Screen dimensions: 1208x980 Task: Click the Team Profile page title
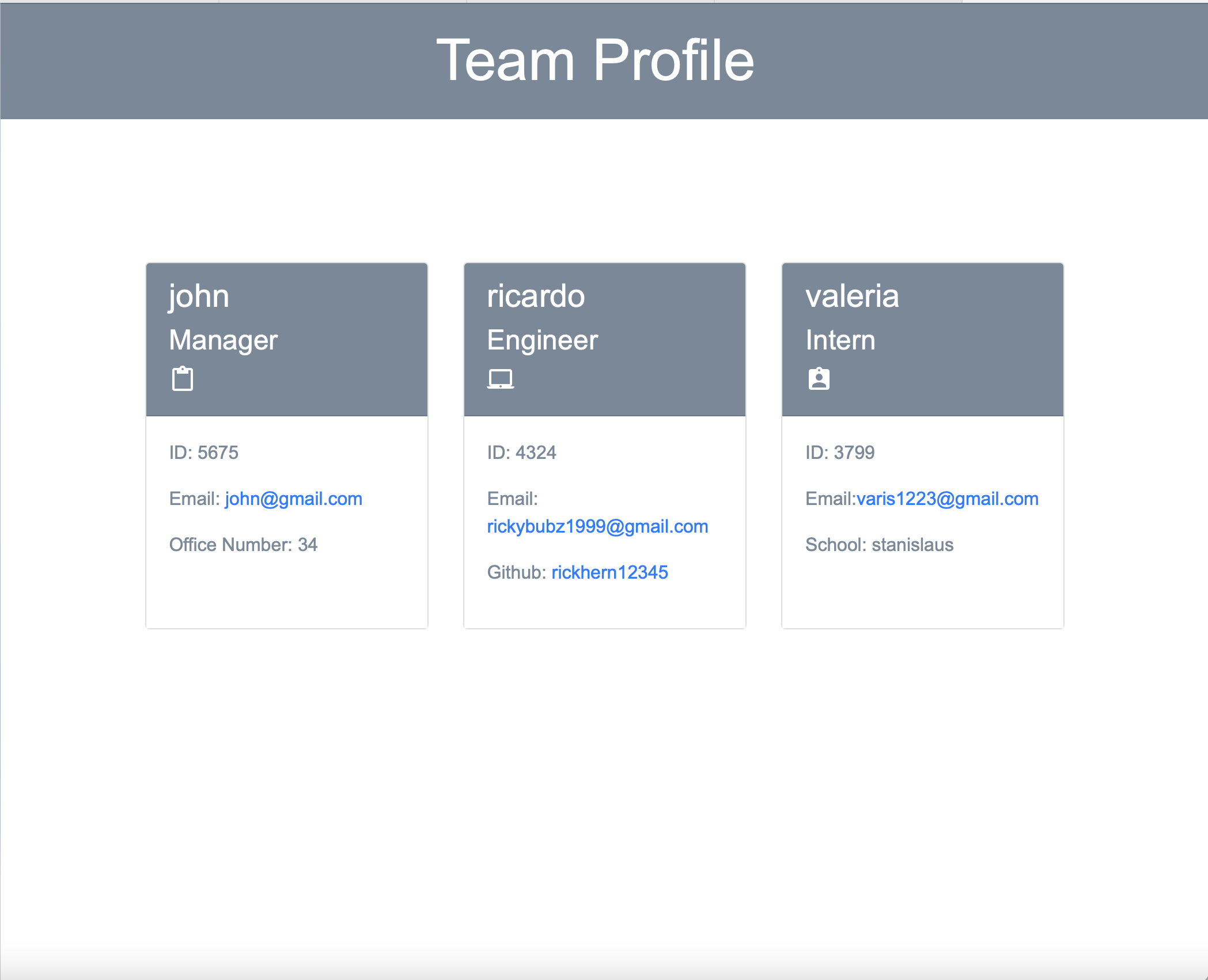pyautogui.click(x=596, y=59)
